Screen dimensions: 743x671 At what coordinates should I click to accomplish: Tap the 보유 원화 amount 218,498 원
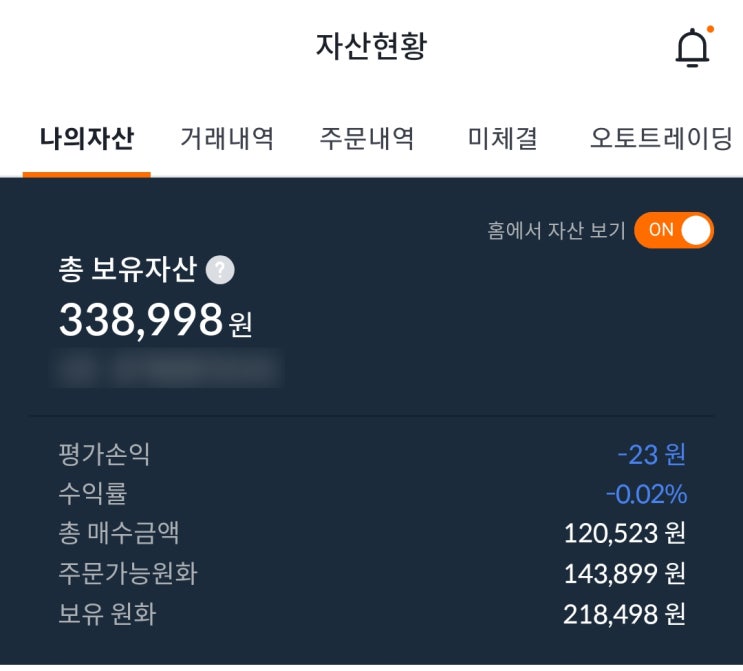[624, 613]
